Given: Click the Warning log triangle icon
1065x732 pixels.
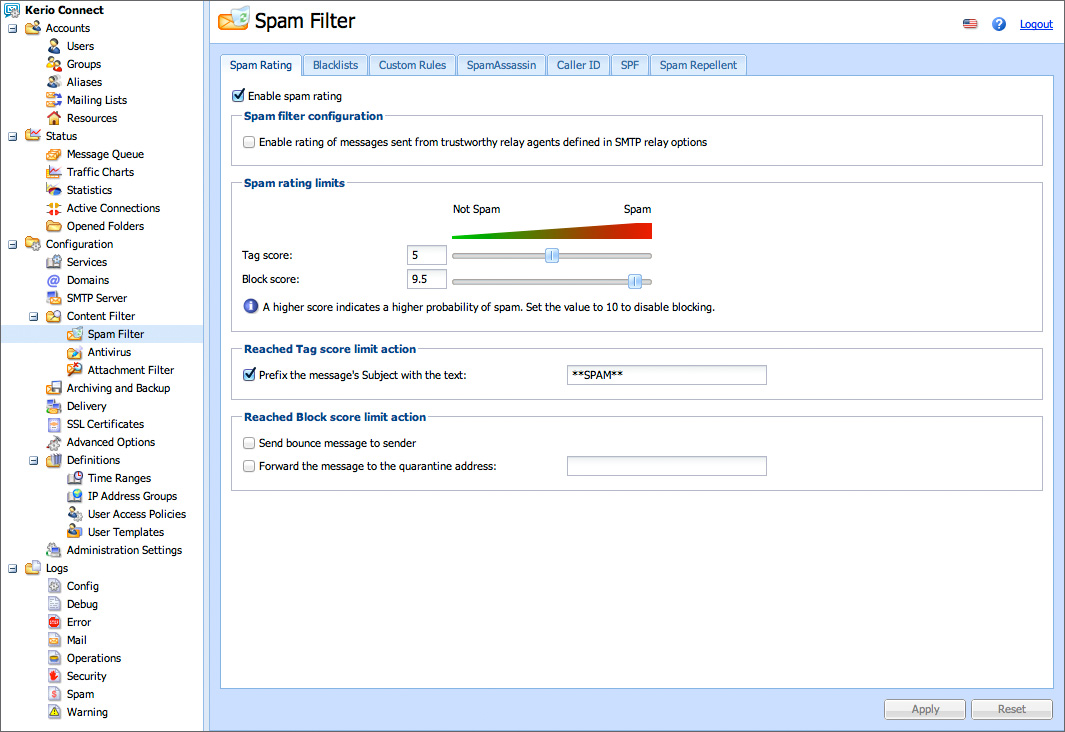Looking at the screenshot, I should pos(54,712).
